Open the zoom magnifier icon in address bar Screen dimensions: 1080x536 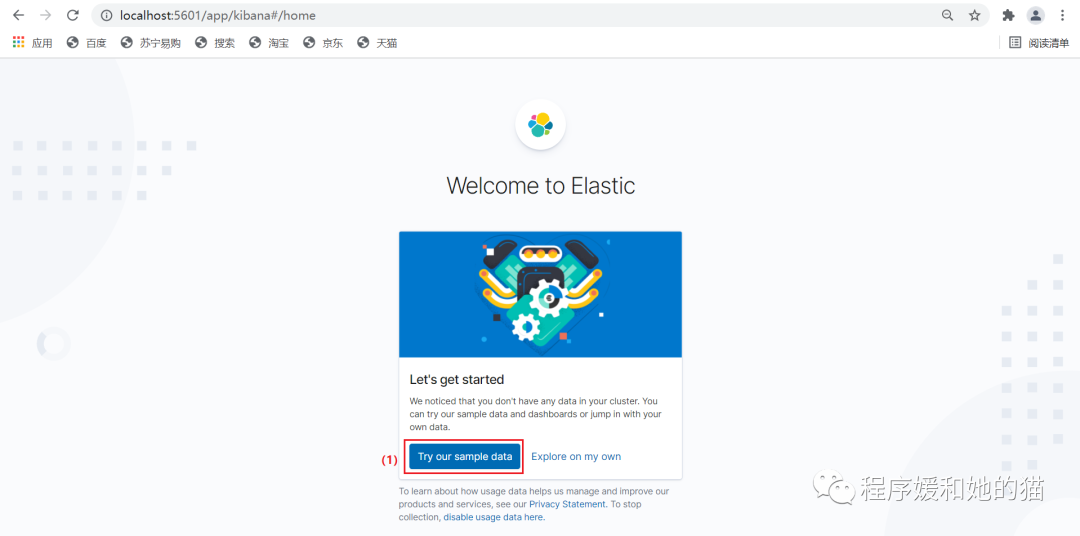(948, 15)
